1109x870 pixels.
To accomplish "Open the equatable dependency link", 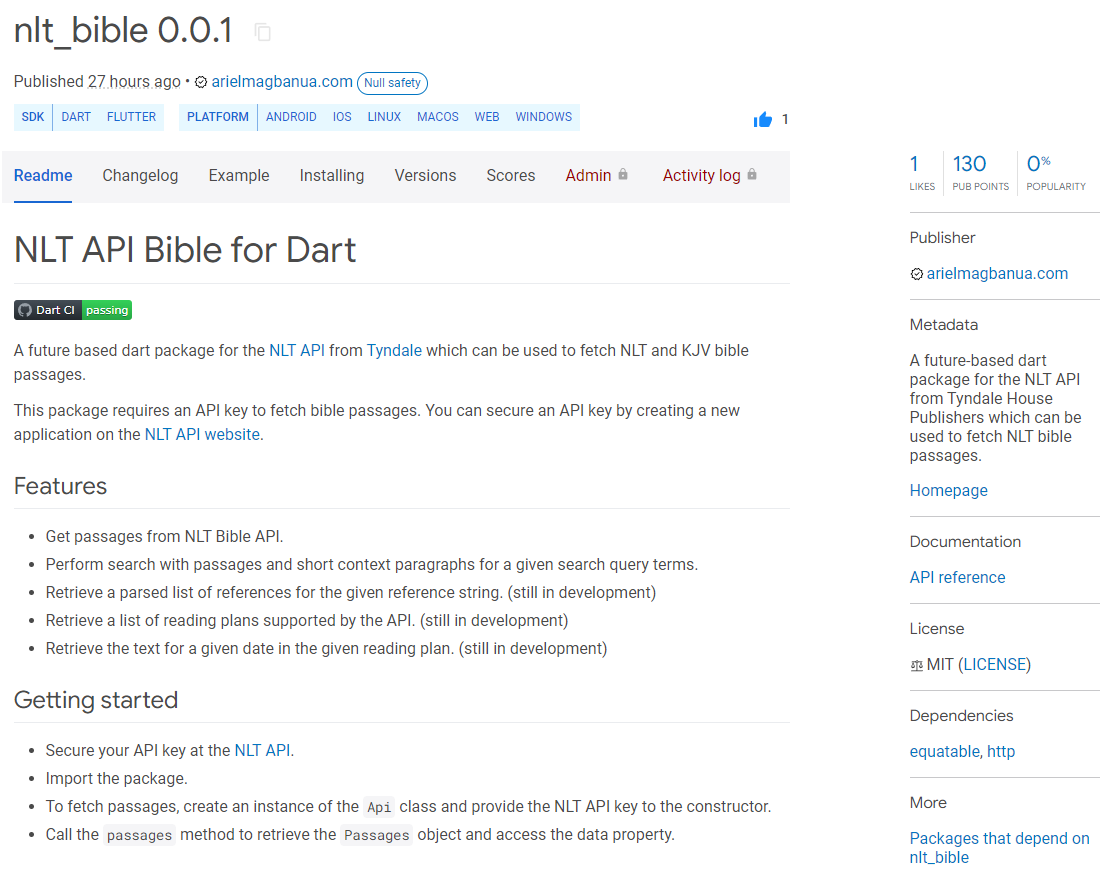I will (x=945, y=752).
